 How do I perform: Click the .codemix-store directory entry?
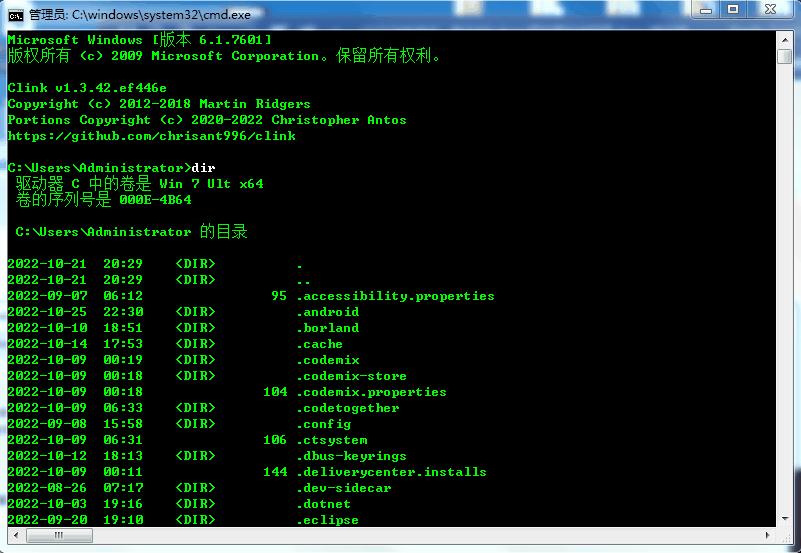click(x=351, y=376)
